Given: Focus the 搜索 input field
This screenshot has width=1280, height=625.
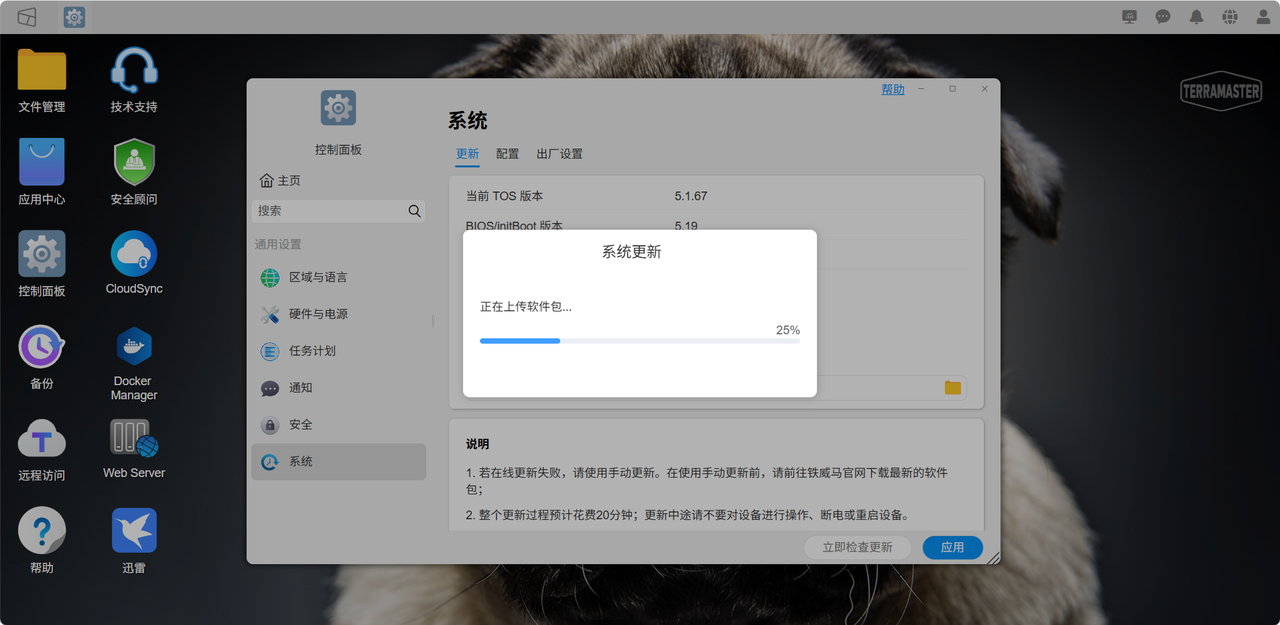Looking at the screenshot, I should tap(339, 211).
